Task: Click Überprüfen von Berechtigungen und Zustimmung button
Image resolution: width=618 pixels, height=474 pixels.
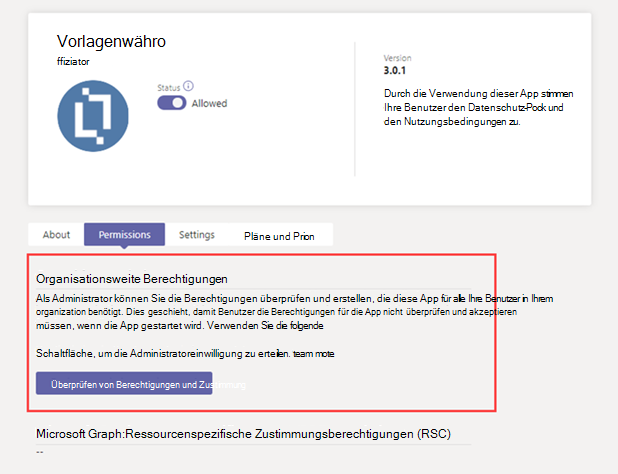Action: coord(124,383)
